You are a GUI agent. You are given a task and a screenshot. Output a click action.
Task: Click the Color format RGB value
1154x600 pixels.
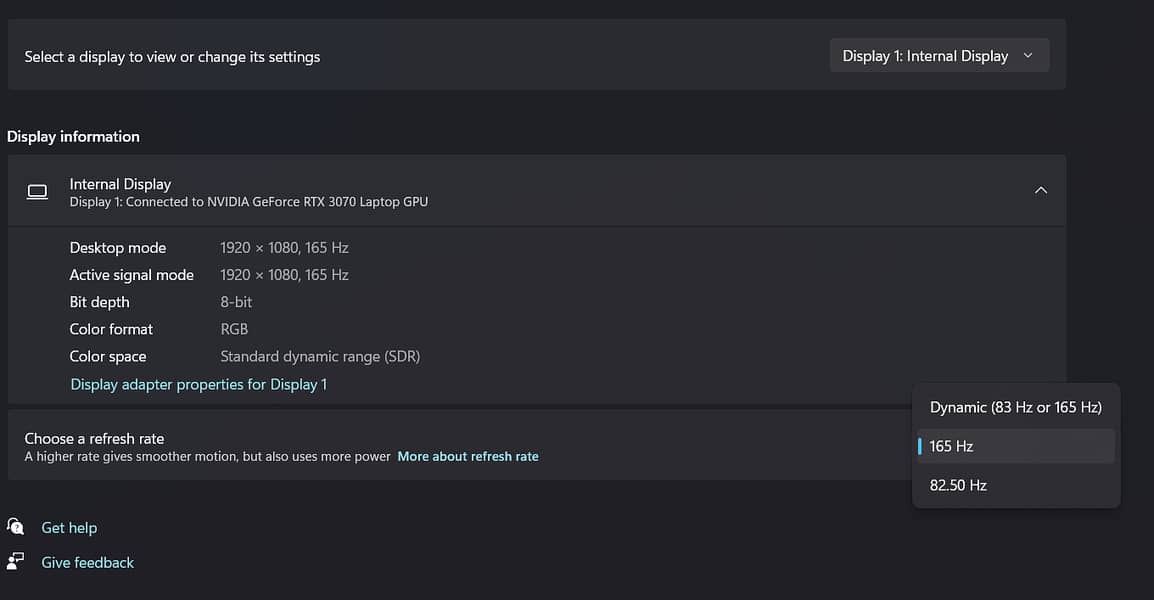pos(234,329)
